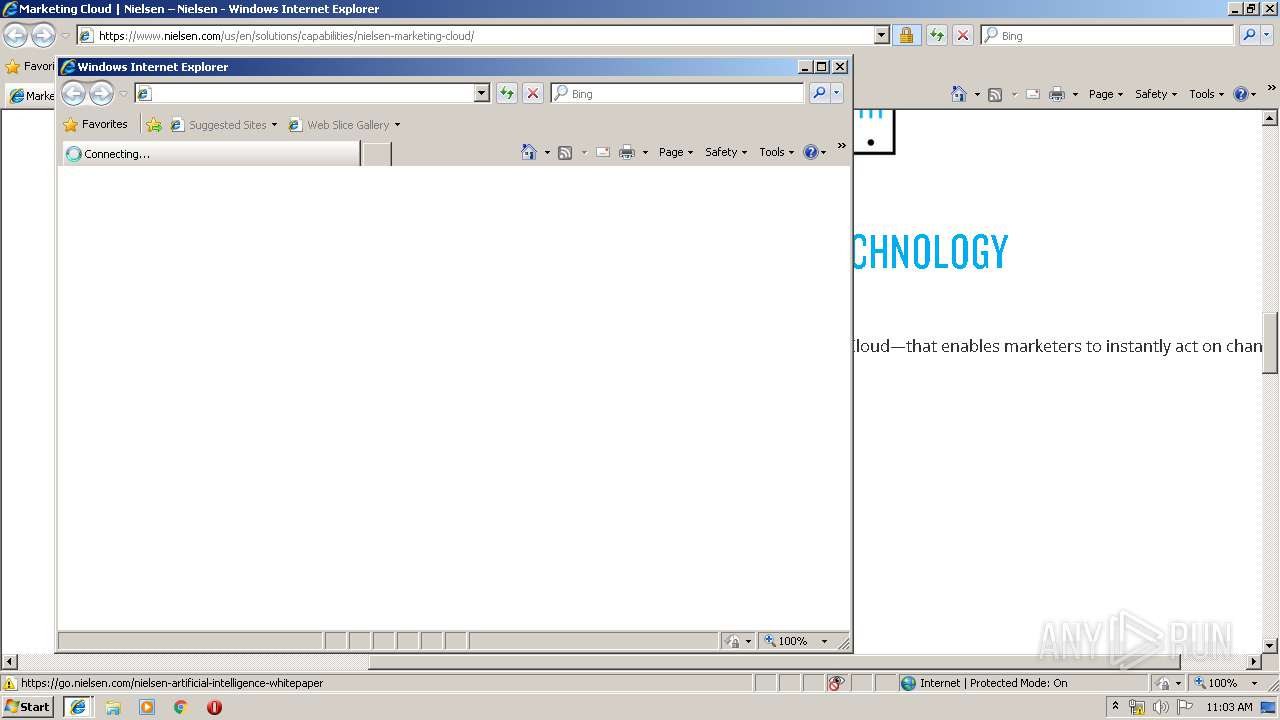This screenshot has width=1280, height=720.
Task: Open Safety menu in the front window
Action: (x=726, y=152)
